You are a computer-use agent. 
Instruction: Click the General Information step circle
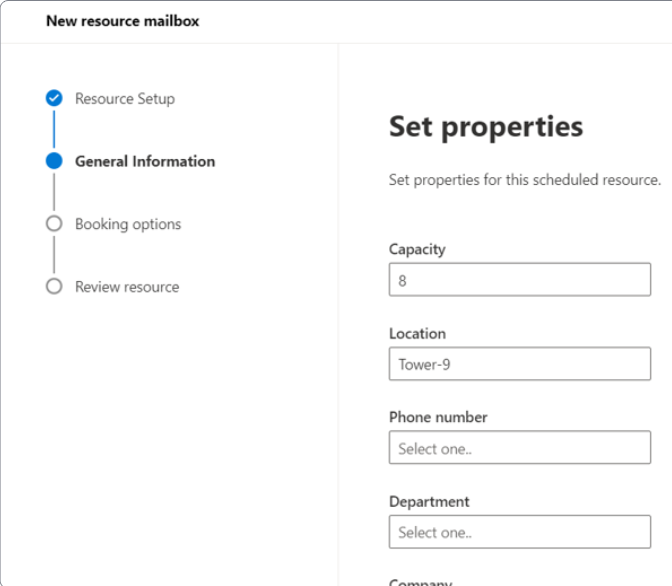54,161
